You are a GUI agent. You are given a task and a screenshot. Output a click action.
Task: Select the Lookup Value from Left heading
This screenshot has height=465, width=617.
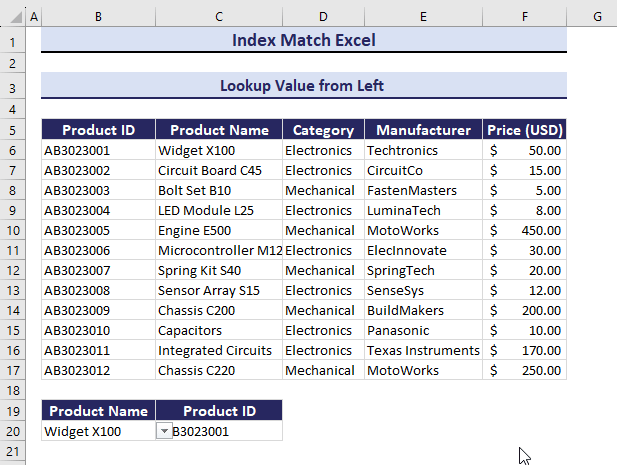tap(304, 86)
